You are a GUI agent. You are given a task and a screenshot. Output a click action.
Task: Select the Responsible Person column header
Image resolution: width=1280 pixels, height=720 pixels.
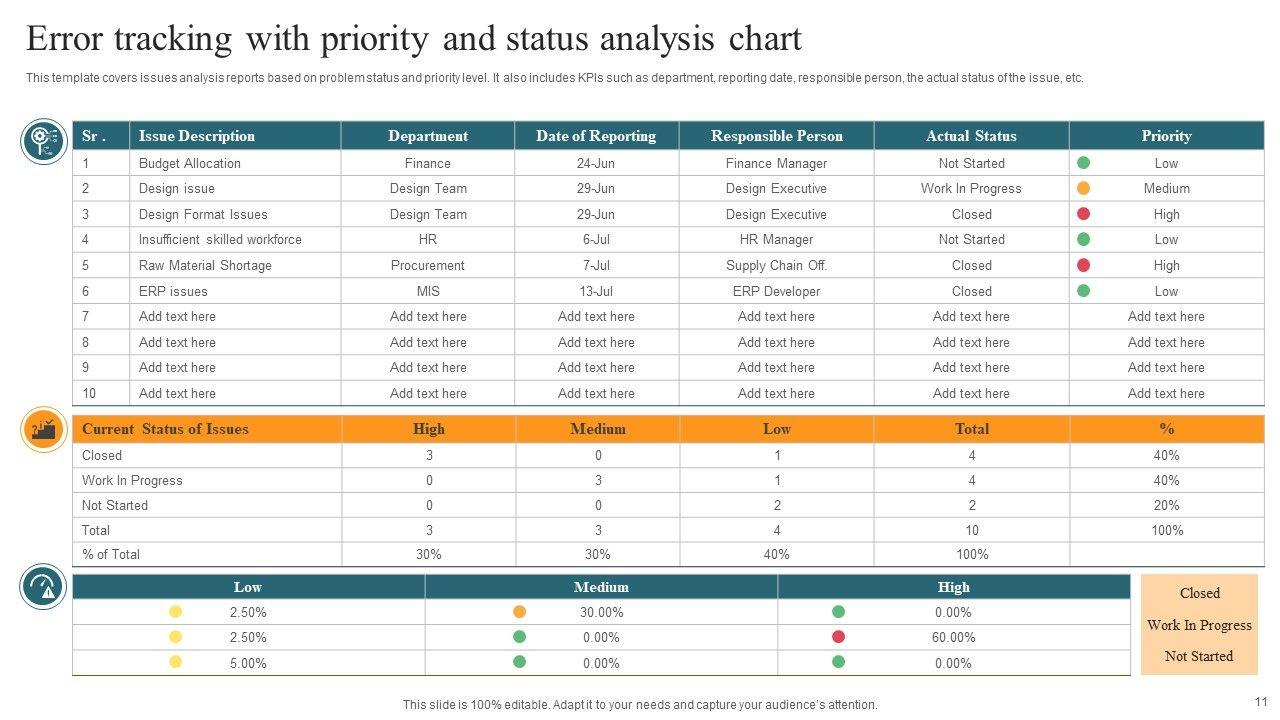pyautogui.click(x=776, y=136)
